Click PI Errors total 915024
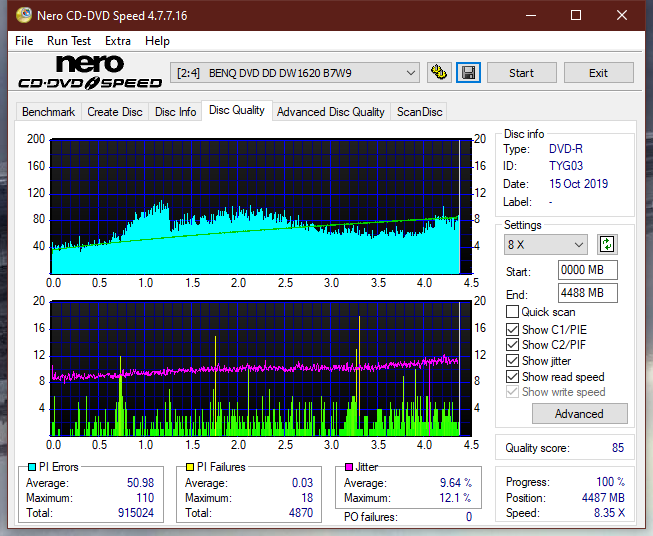 [136, 513]
